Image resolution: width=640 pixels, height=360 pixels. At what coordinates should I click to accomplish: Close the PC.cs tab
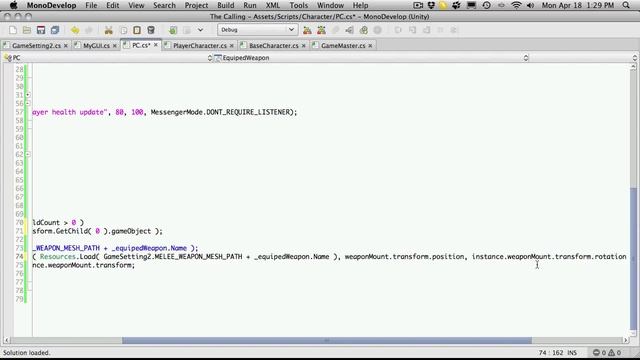[x=156, y=45]
